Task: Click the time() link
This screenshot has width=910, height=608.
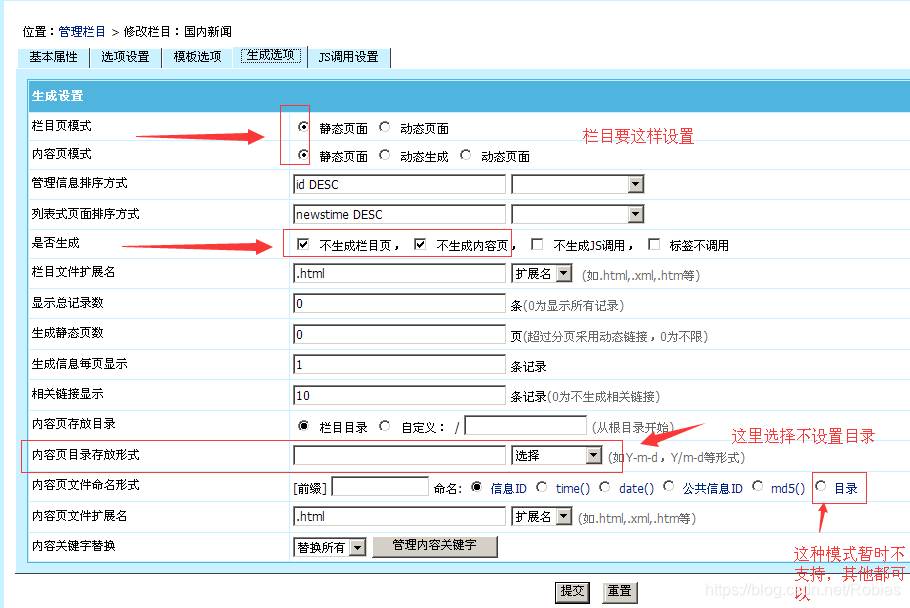Action: (573, 488)
